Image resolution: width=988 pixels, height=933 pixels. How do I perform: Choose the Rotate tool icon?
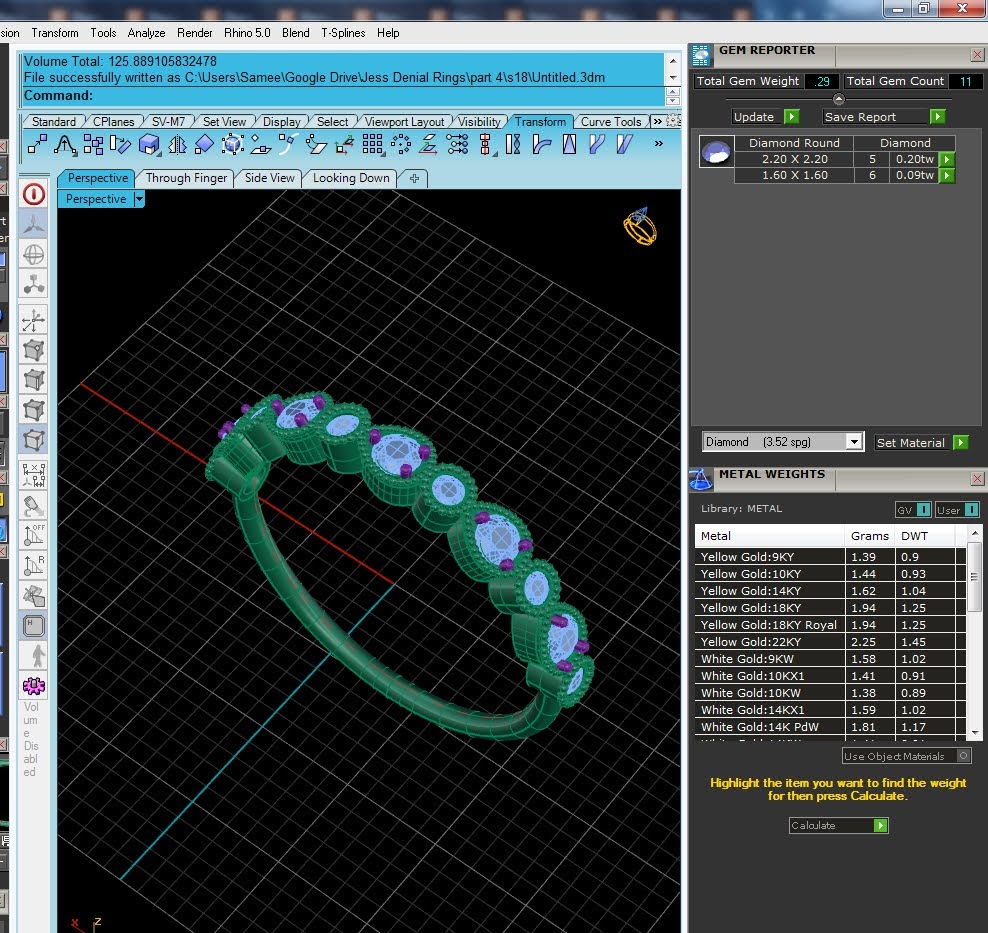[x=120, y=145]
